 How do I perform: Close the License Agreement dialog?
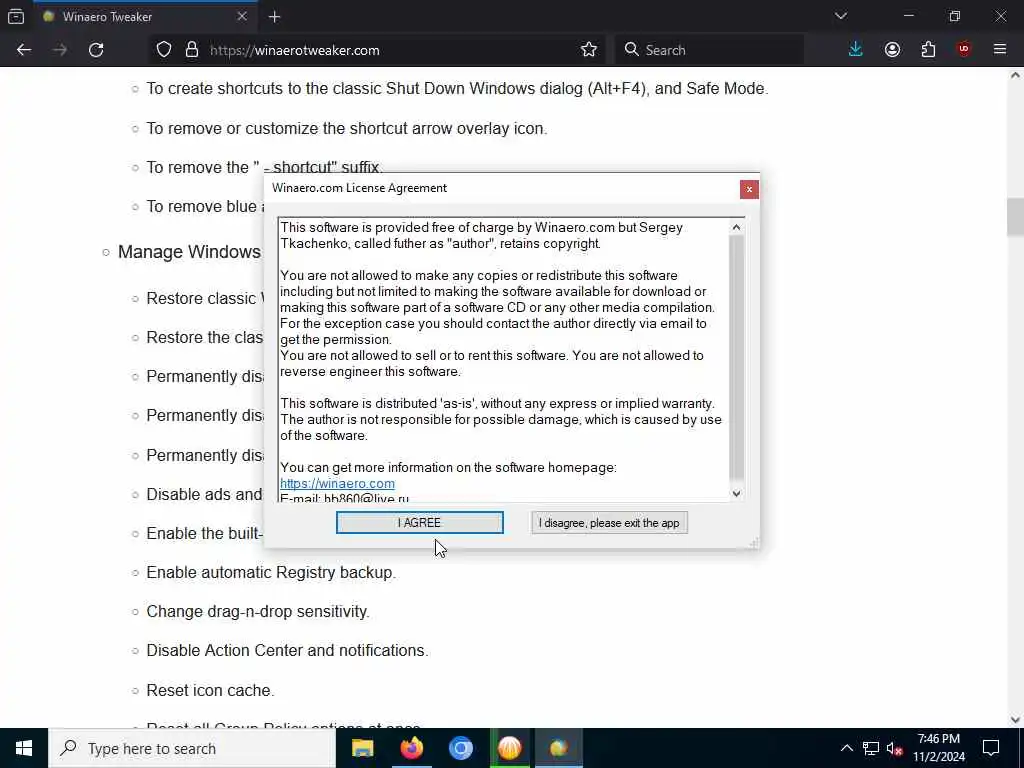coord(749,189)
